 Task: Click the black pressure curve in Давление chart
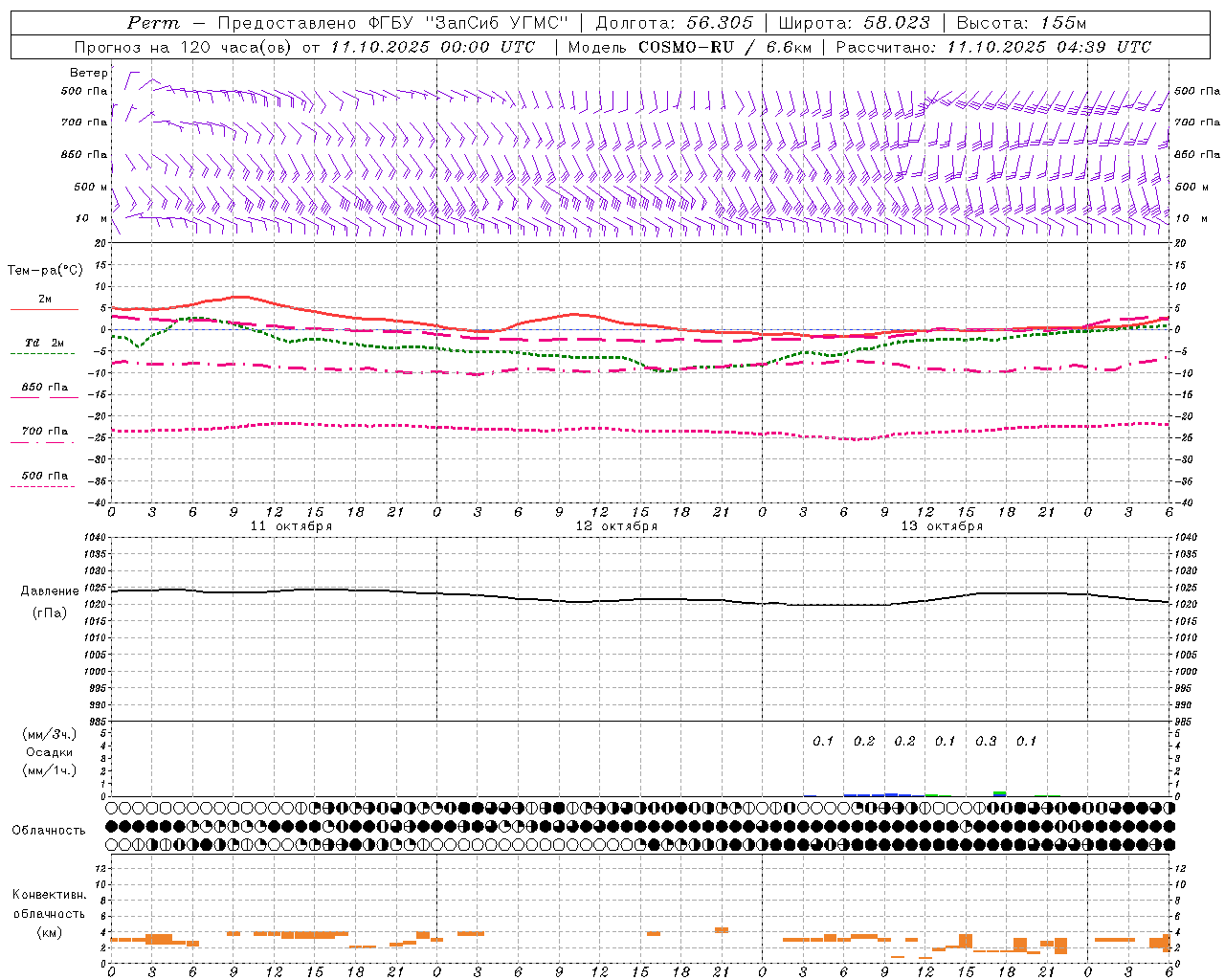[x=639, y=600]
